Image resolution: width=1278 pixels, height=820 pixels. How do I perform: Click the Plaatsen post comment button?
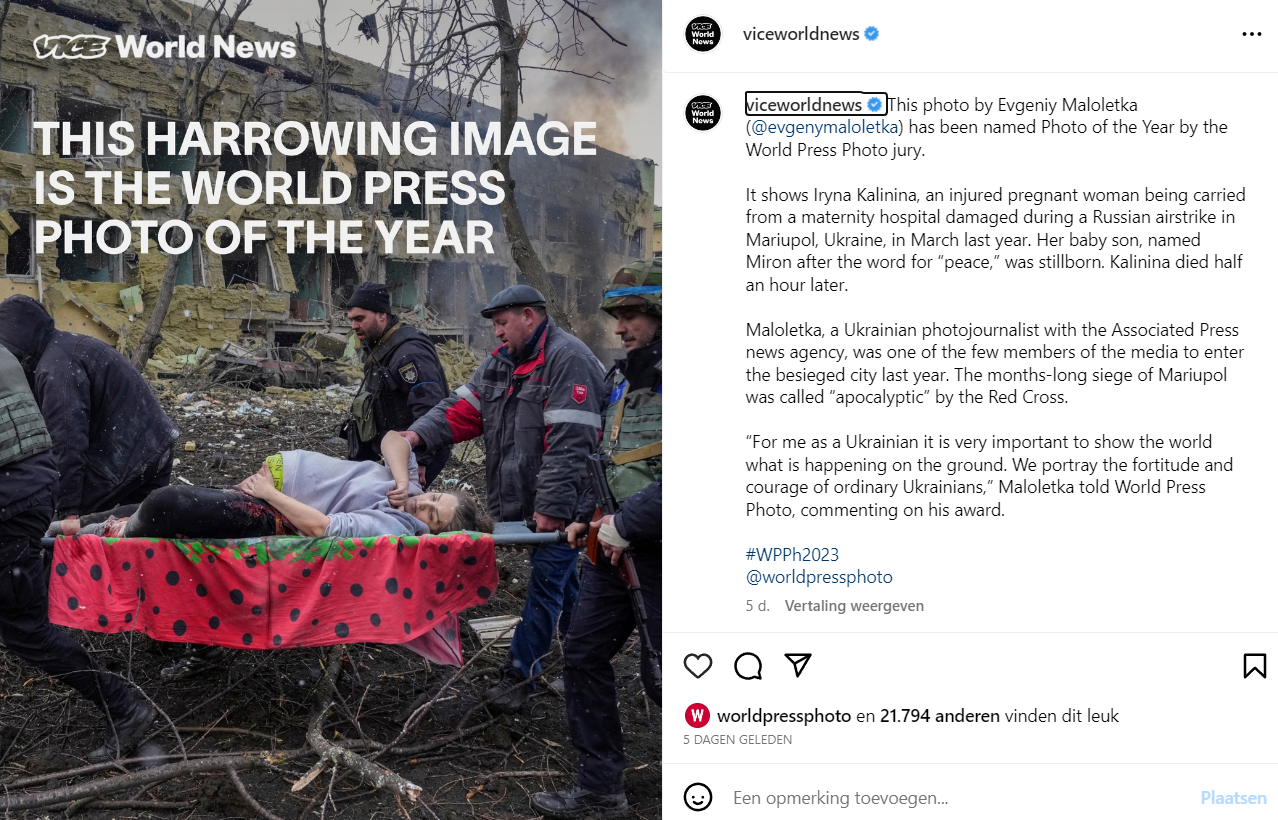1233,798
